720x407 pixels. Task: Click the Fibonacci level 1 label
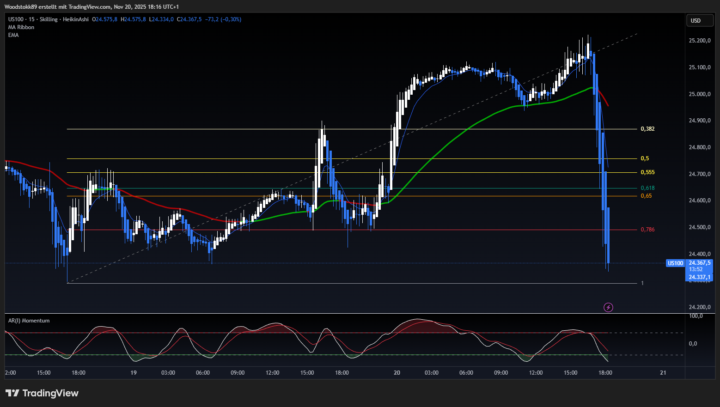pos(642,283)
